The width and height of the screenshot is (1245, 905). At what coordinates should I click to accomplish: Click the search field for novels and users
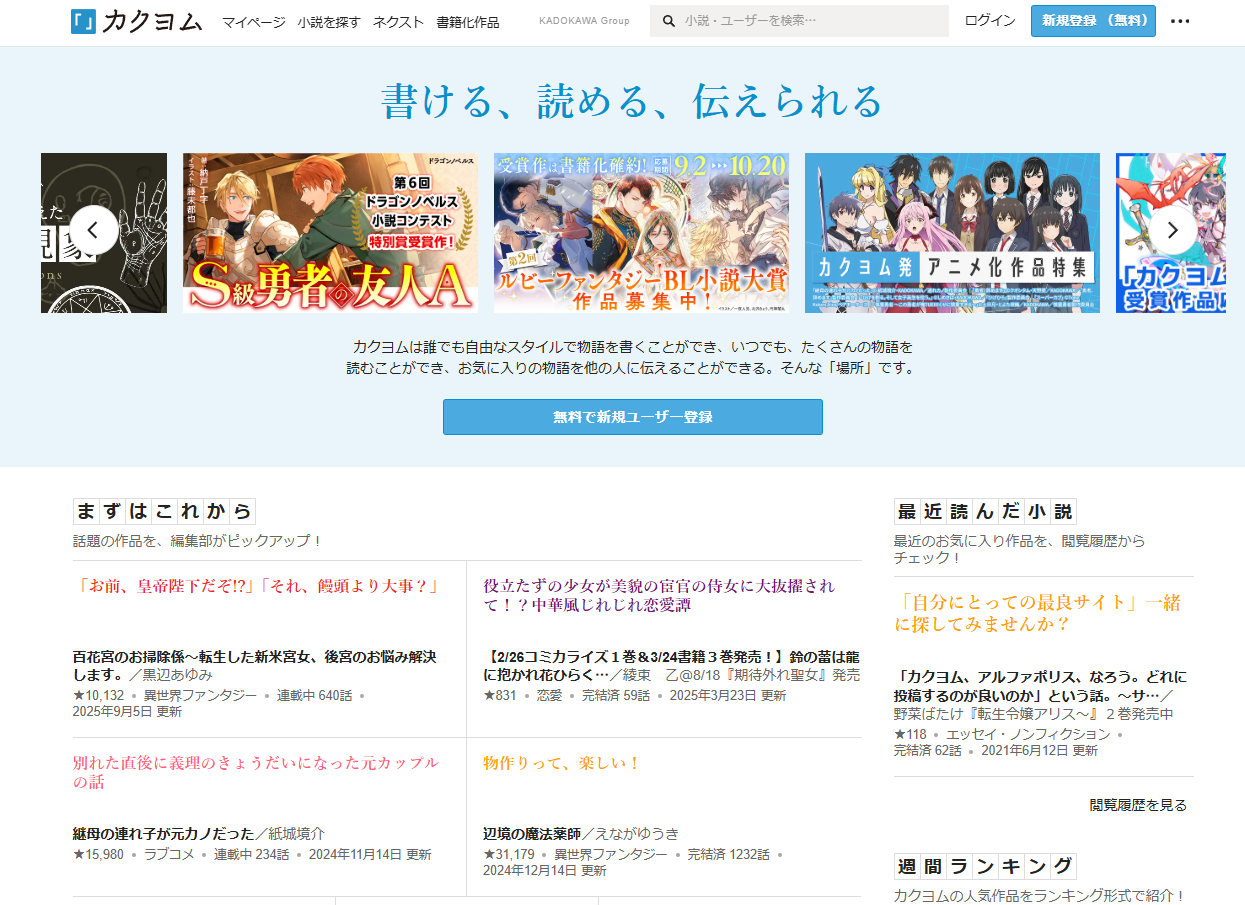pyautogui.click(x=810, y=21)
